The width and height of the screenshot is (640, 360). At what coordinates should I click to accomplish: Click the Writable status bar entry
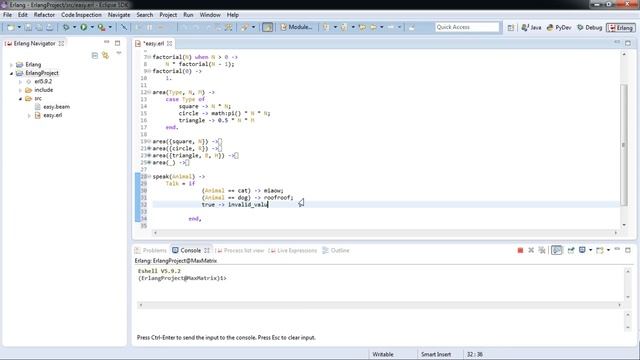click(383, 354)
